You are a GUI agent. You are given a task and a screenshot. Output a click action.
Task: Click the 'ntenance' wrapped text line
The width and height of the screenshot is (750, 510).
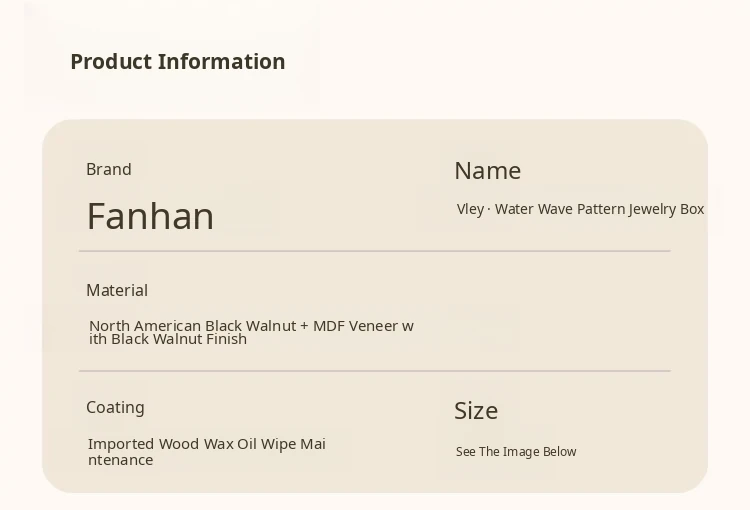(120, 460)
